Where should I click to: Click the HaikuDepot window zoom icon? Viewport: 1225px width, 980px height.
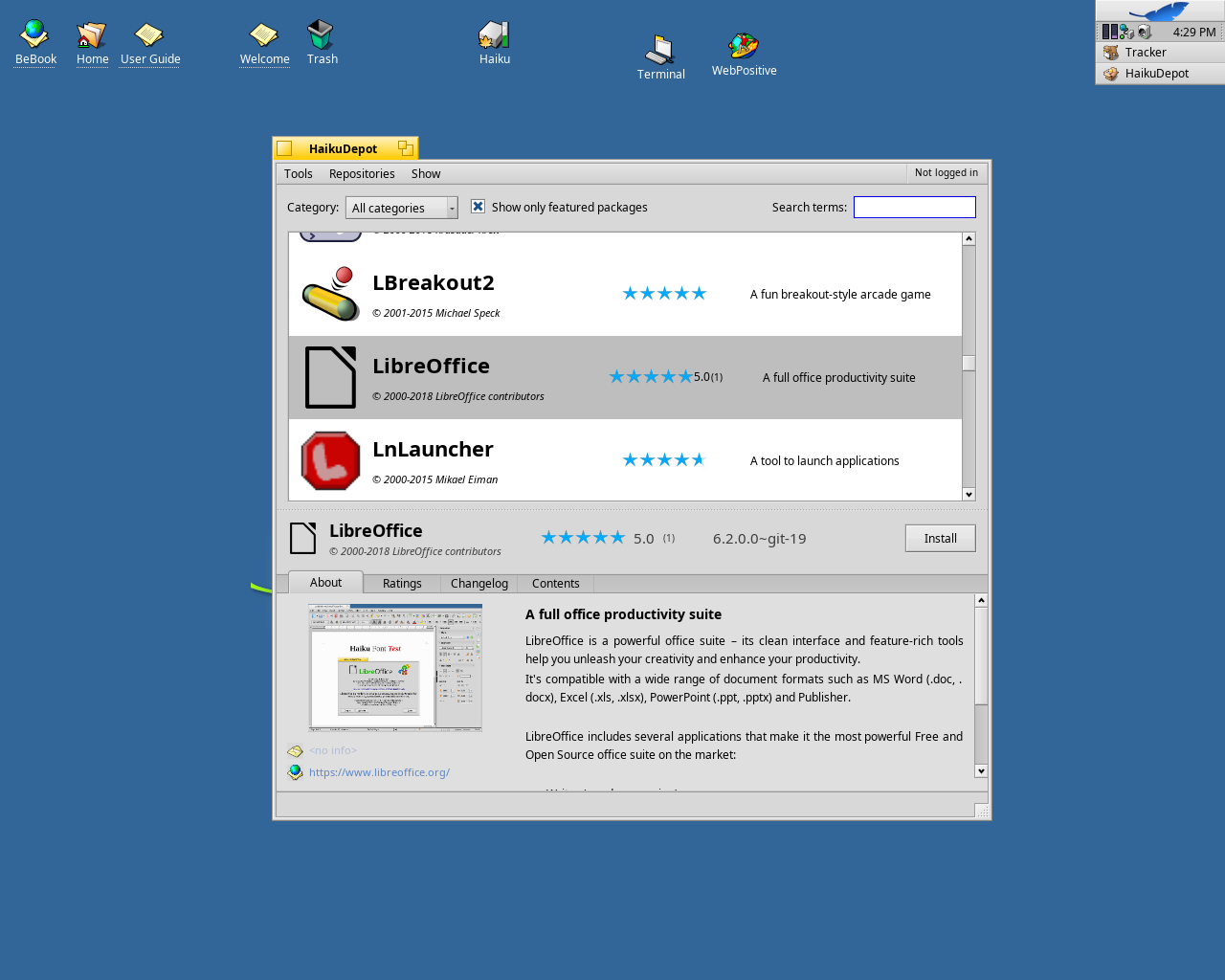pos(406,148)
